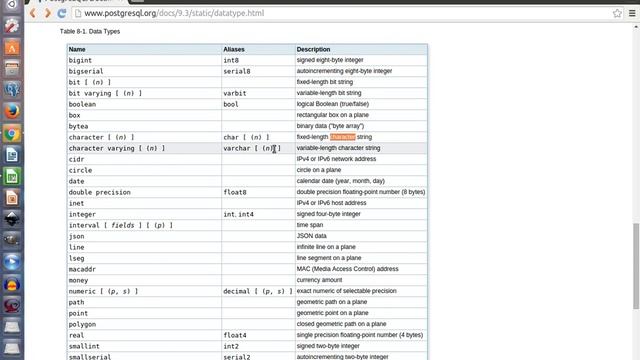Click the page info icon beside the URL
The height and width of the screenshot is (360, 640).
pyautogui.click(x=78, y=13)
